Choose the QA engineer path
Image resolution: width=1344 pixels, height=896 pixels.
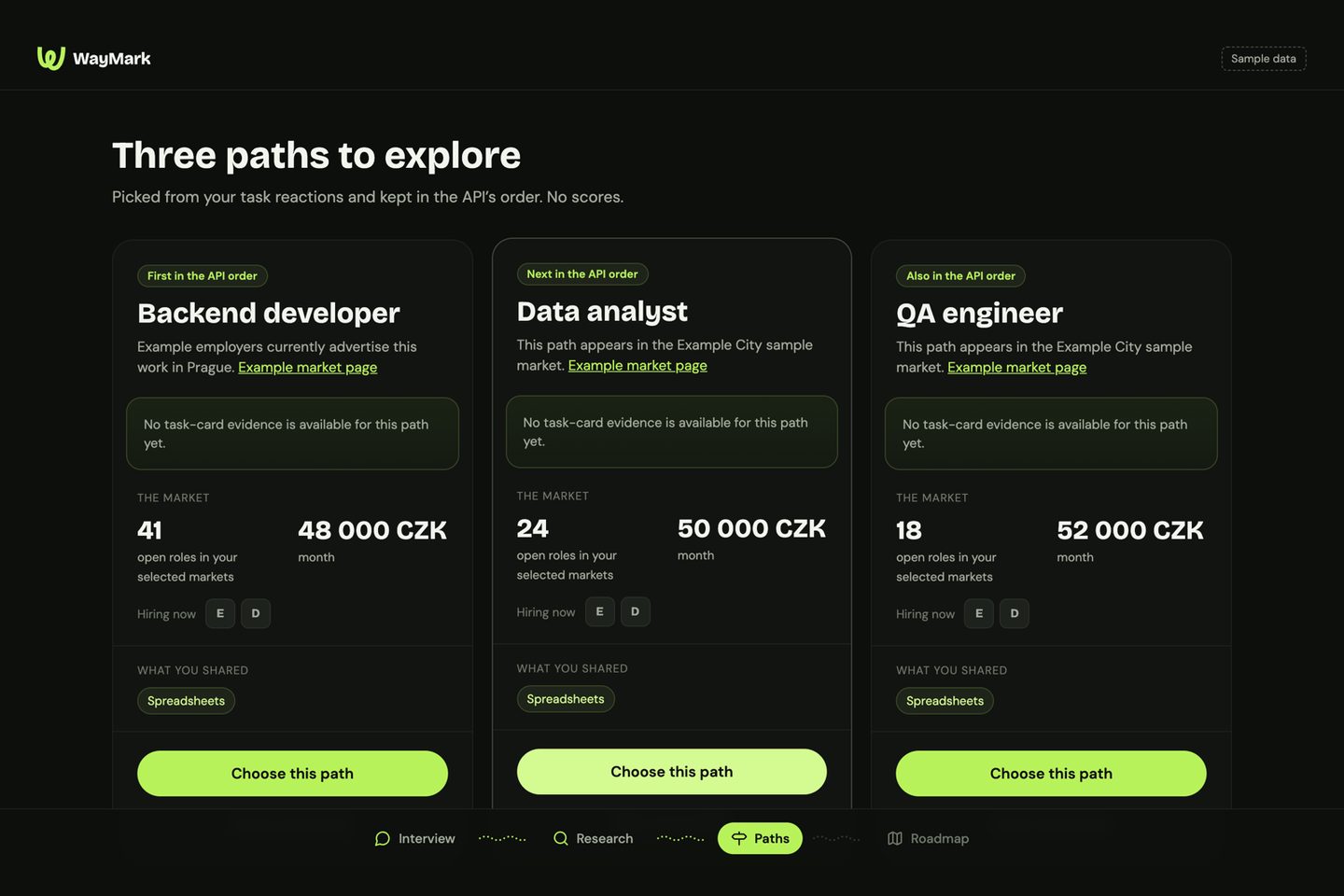pos(1051,773)
